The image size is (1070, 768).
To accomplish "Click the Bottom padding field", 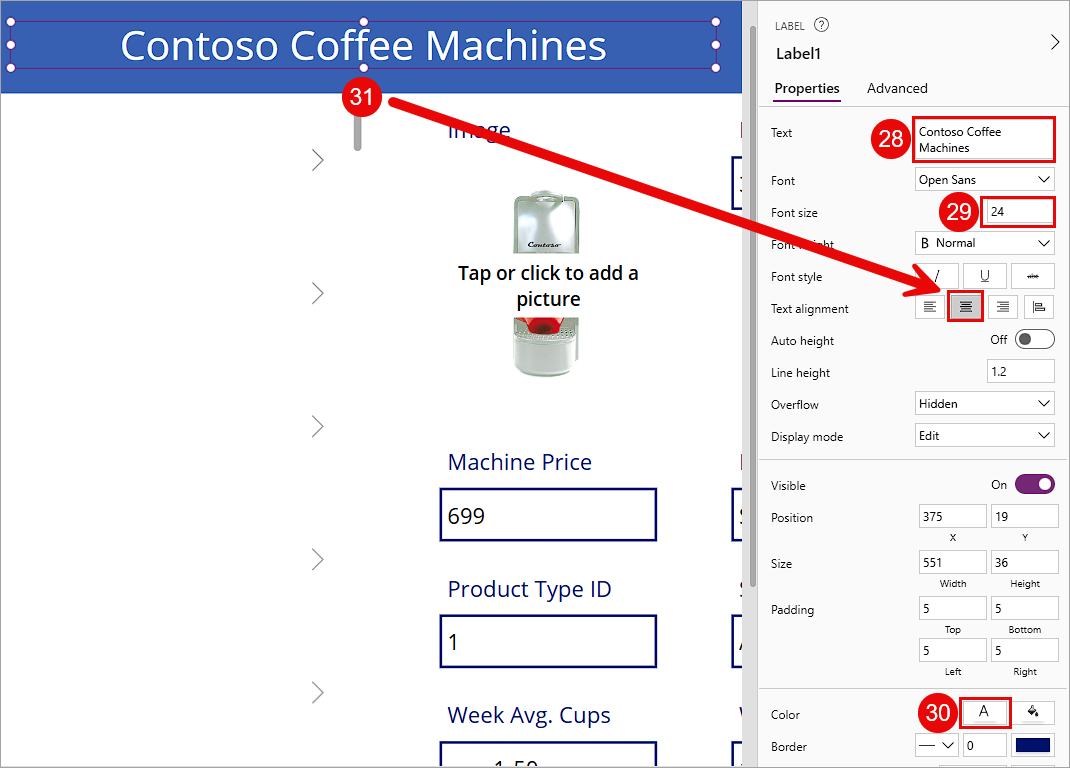I will click(1024, 608).
